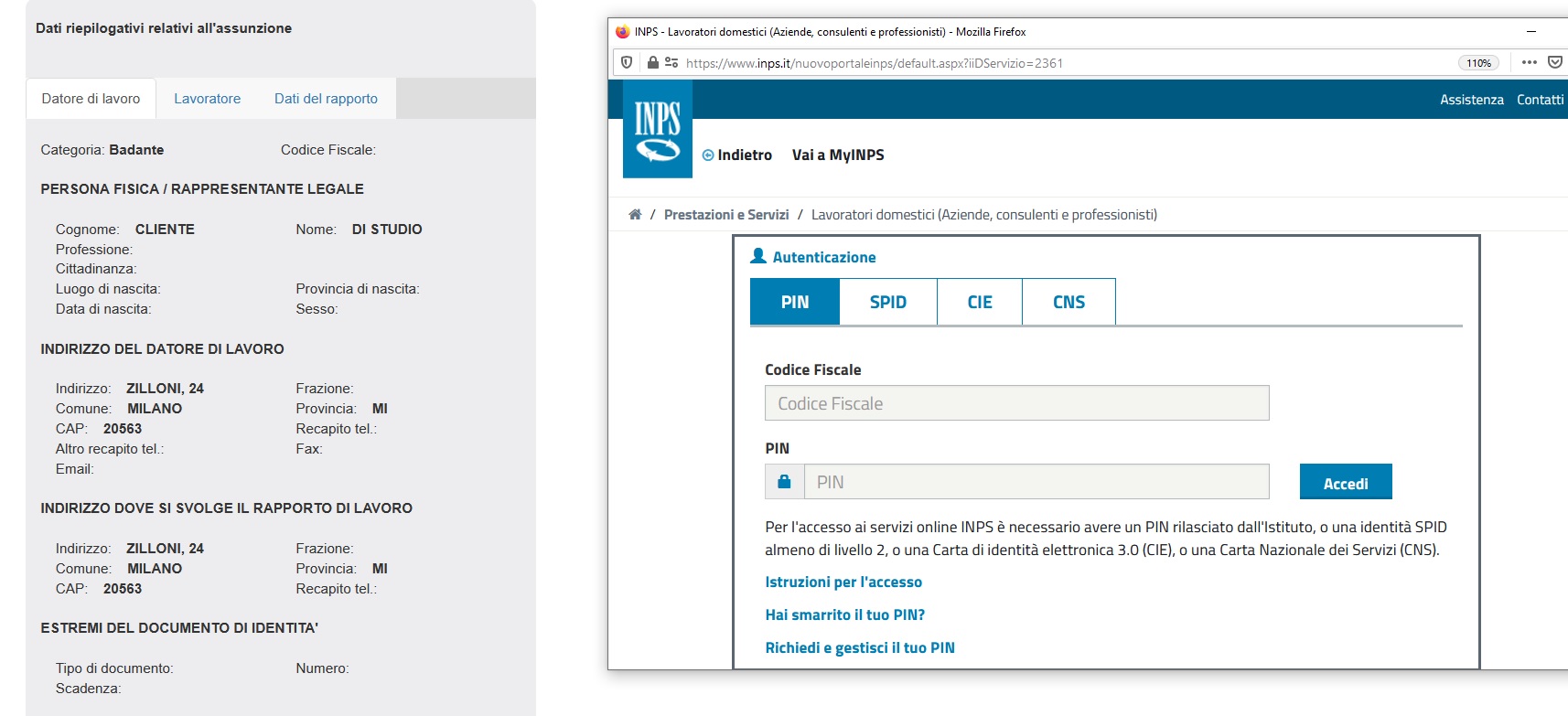Image resolution: width=1568 pixels, height=716 pixels.
Task: Open the Datore di lavoro tab
Action: [x=91, y=99]
